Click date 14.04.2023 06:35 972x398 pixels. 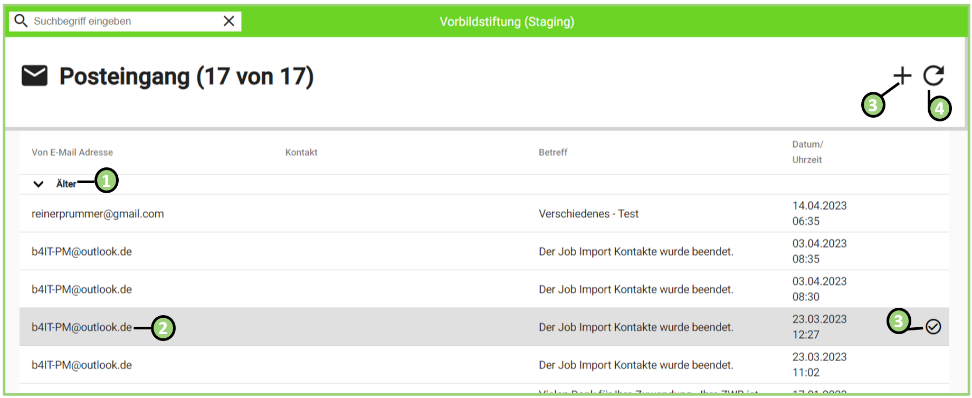pyautogui.click(x=820, y=214)
